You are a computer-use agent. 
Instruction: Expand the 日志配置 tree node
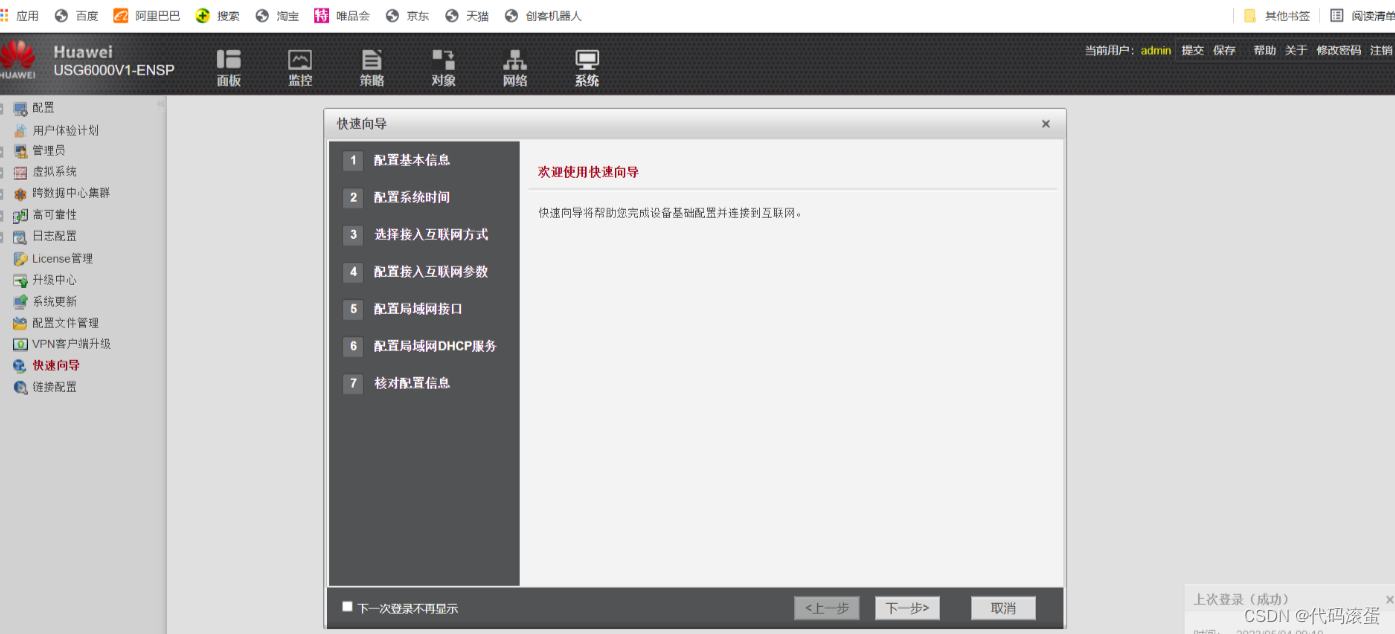point(2,237)
